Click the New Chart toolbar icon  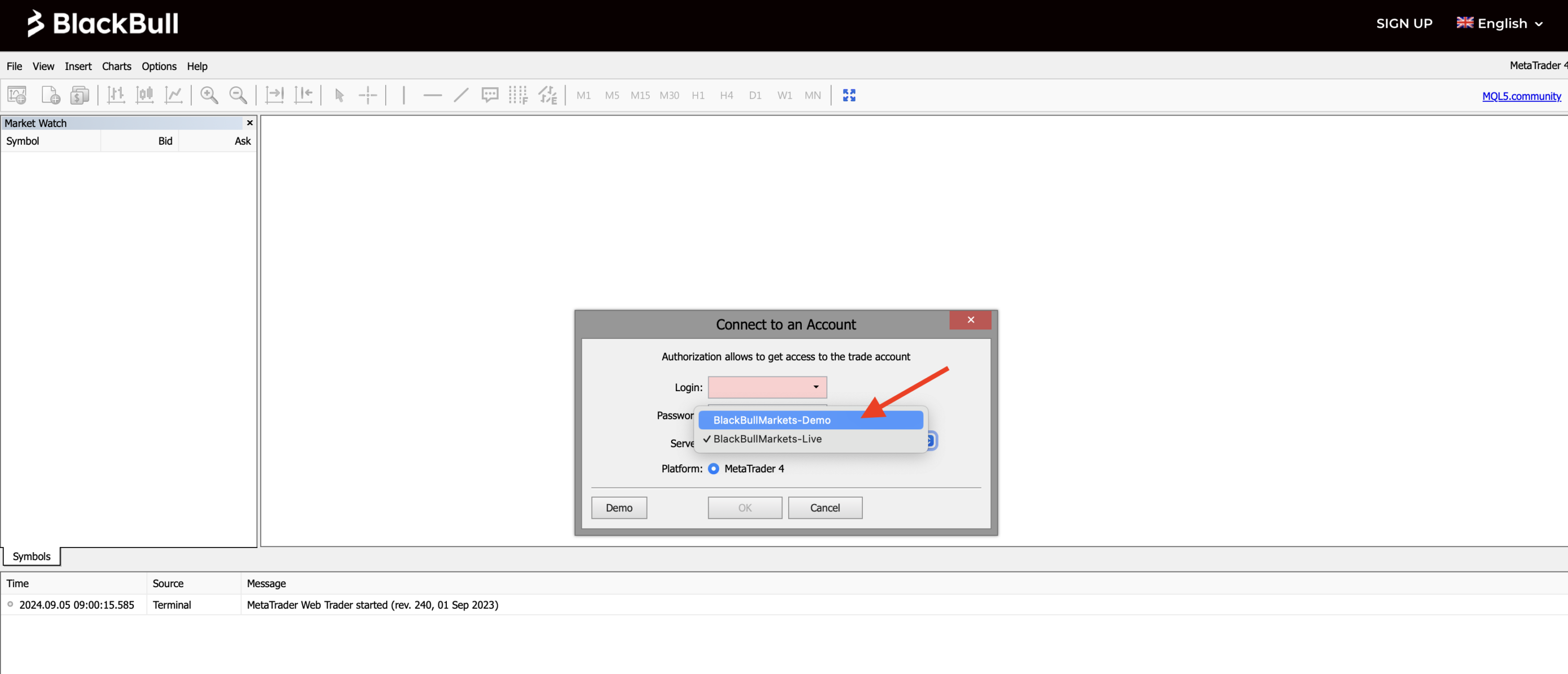[x=17, y=95]
